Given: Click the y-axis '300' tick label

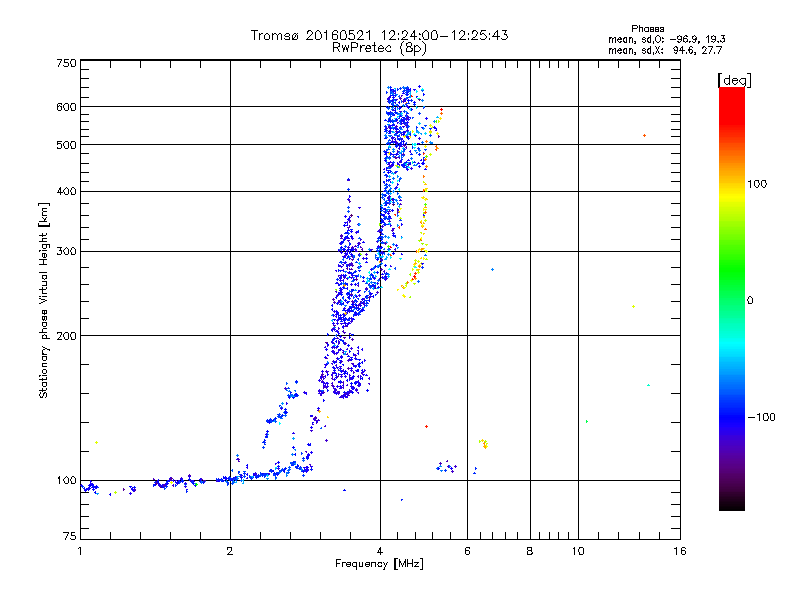Looking at the screenshot, I should click(x=66, y=252).
